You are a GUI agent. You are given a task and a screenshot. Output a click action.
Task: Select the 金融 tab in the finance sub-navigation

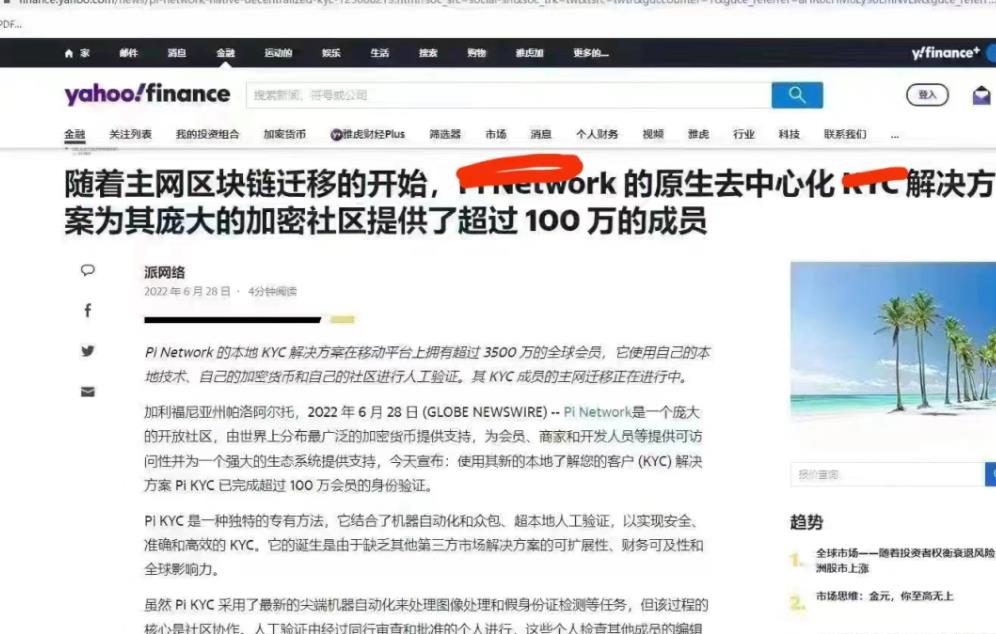[x=74, y=134]
